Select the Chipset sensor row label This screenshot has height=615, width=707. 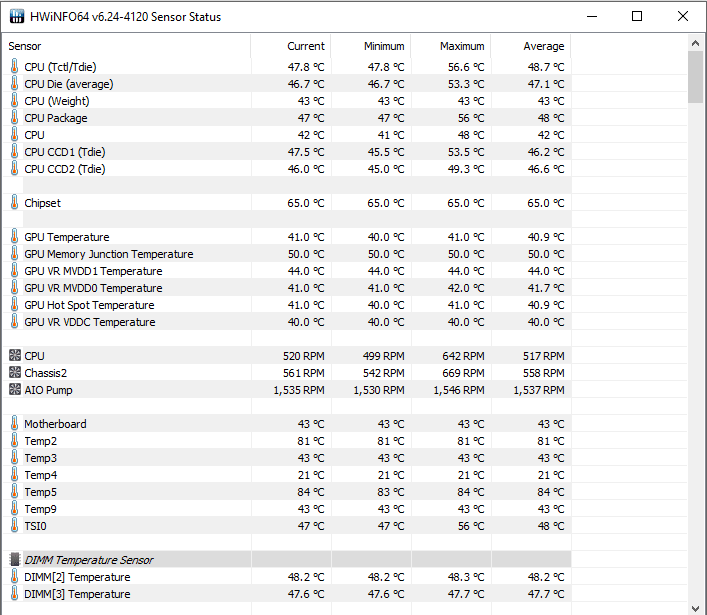(x=42, y=203)
